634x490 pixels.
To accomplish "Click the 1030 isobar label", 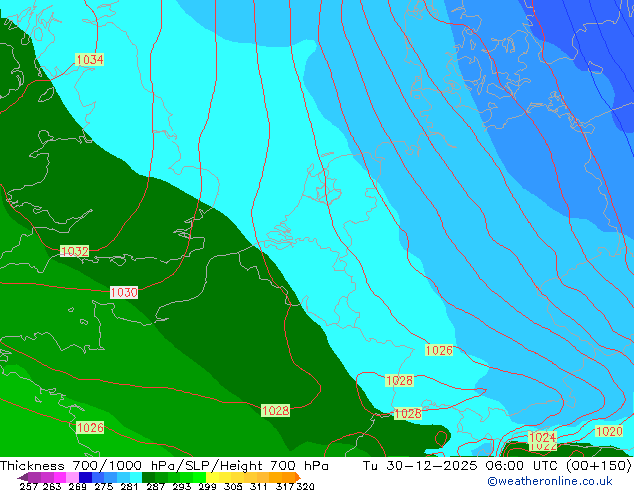I will point(124,292).
